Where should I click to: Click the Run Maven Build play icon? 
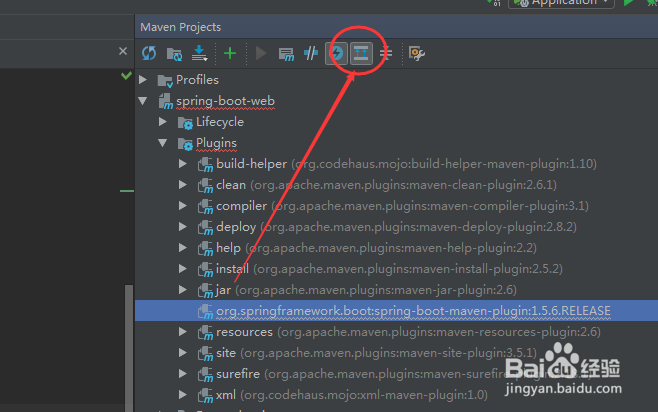click(x=261, y=53)
